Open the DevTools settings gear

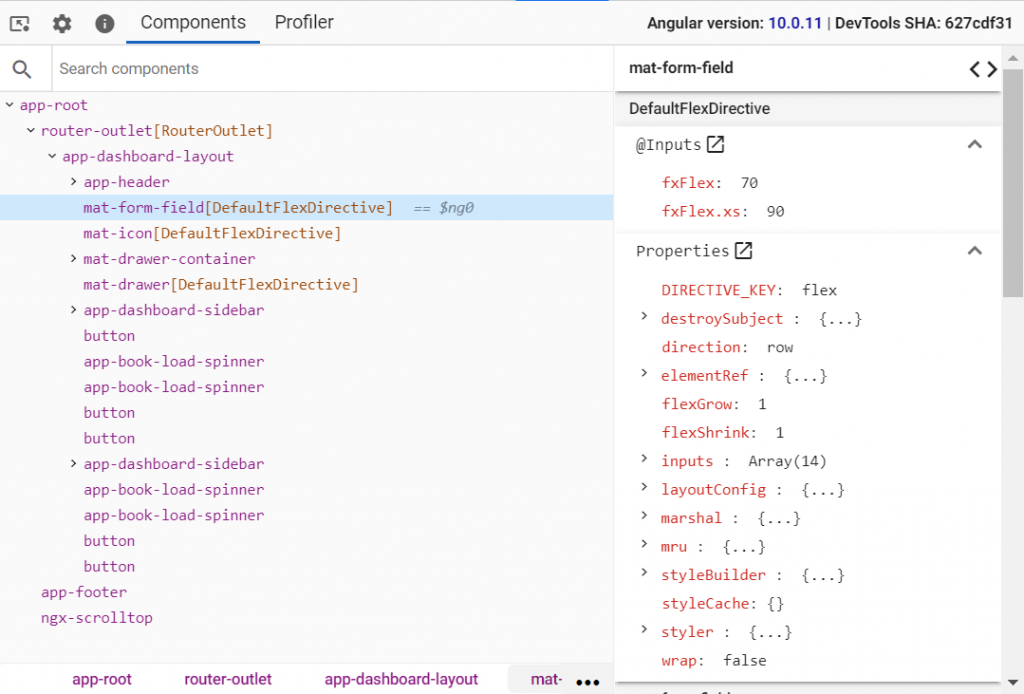(x=61, y=22)
